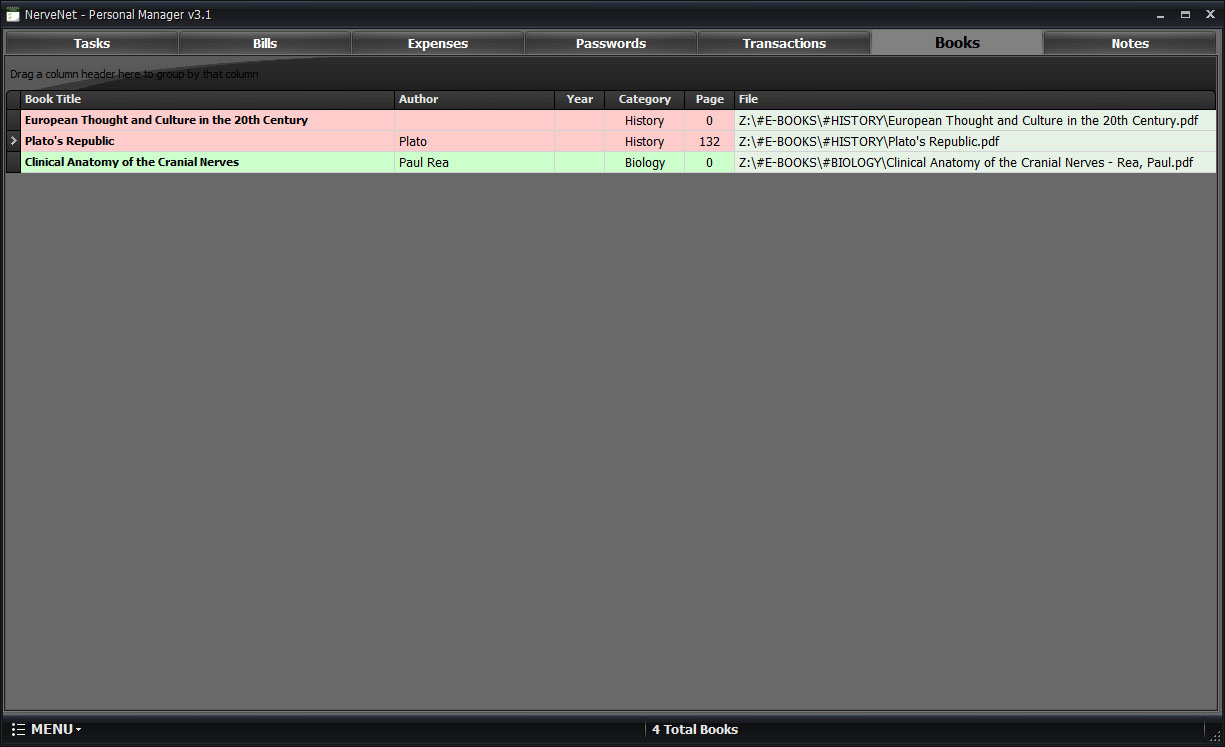1225x747 pixels.
Task: Click the Page column header
Action: pyautogui.click(x=709, y=99)
